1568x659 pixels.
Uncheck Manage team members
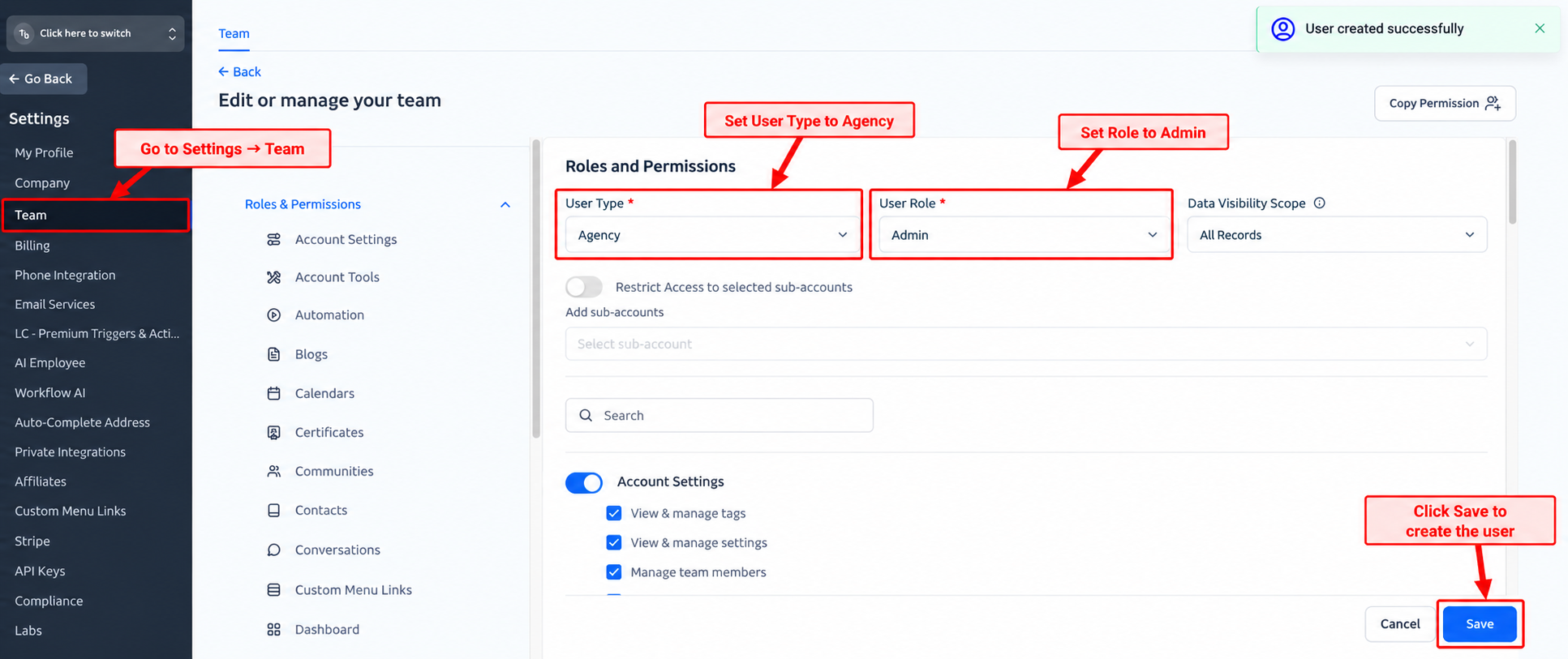coord(614,571)
